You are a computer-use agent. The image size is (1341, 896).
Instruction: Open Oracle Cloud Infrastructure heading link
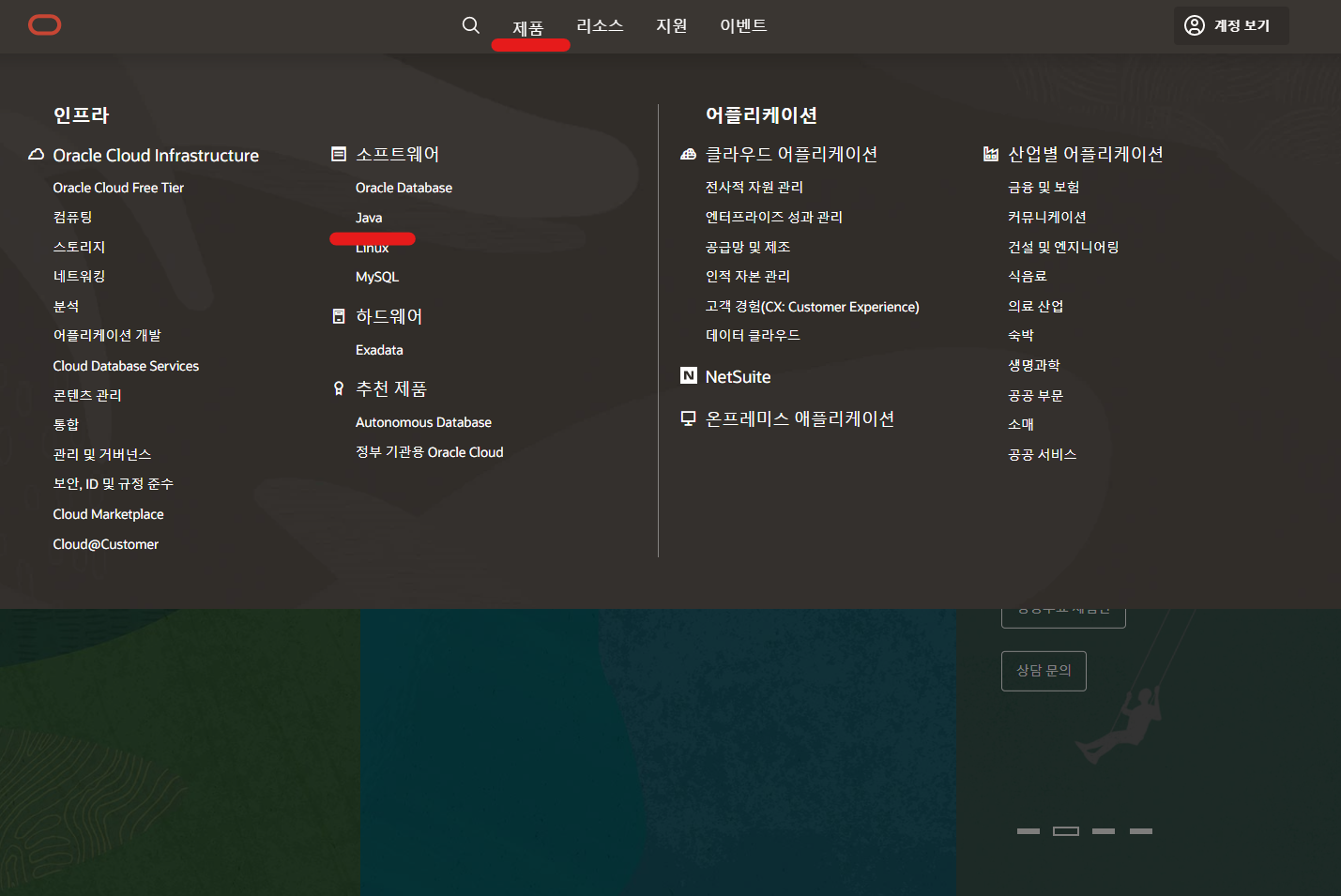pyautogui.click(x=156, y=156)
